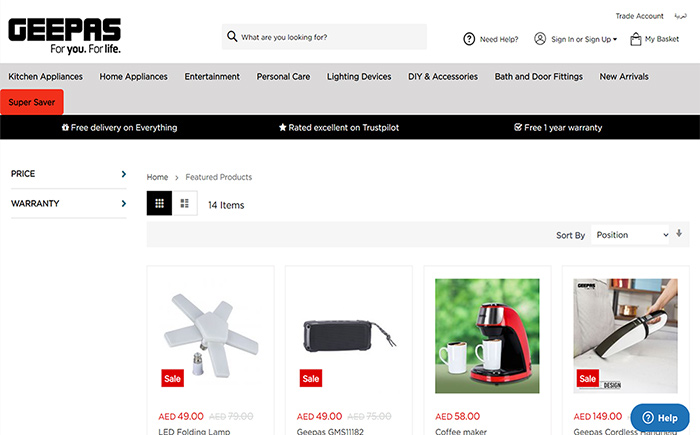Click Free delivery on Everything text

[124, 128]
